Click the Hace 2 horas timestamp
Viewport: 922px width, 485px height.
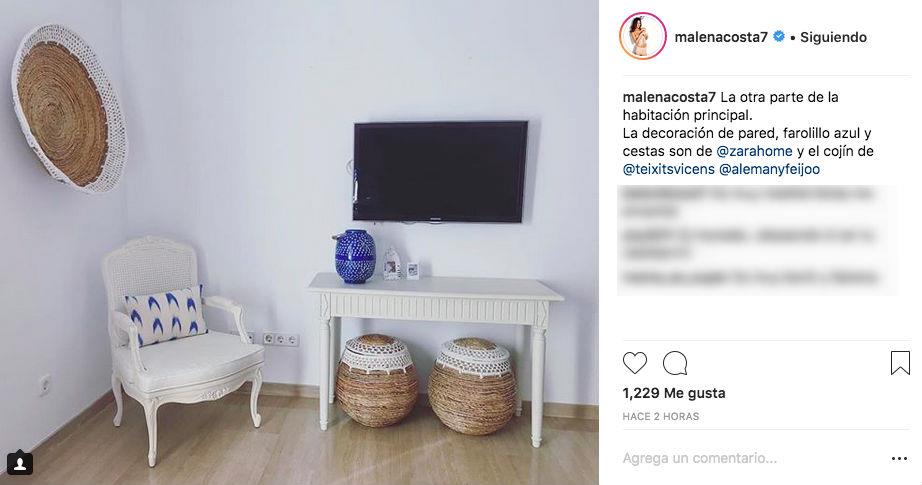click(661, 416)
